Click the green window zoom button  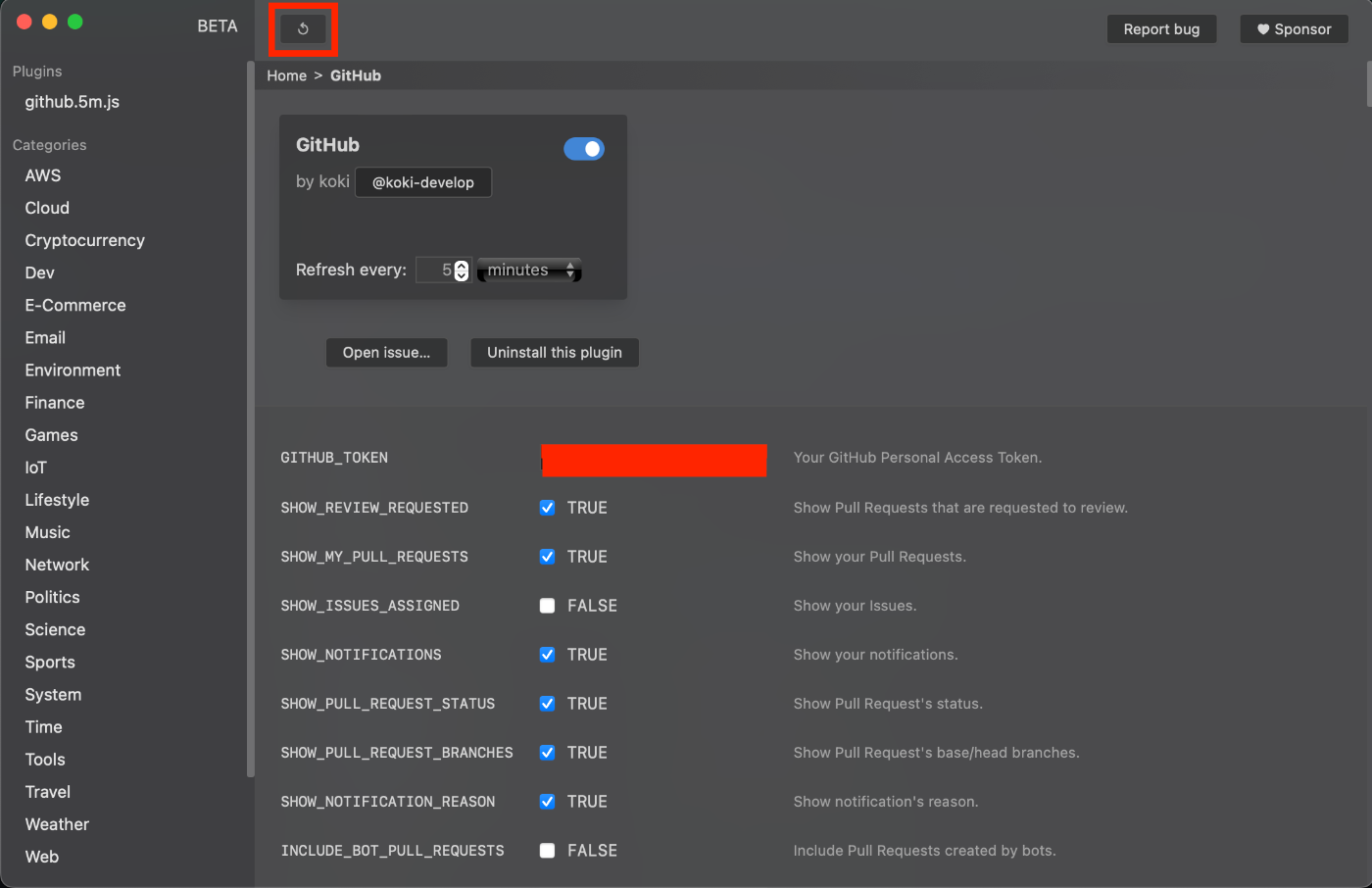(75, 22)
